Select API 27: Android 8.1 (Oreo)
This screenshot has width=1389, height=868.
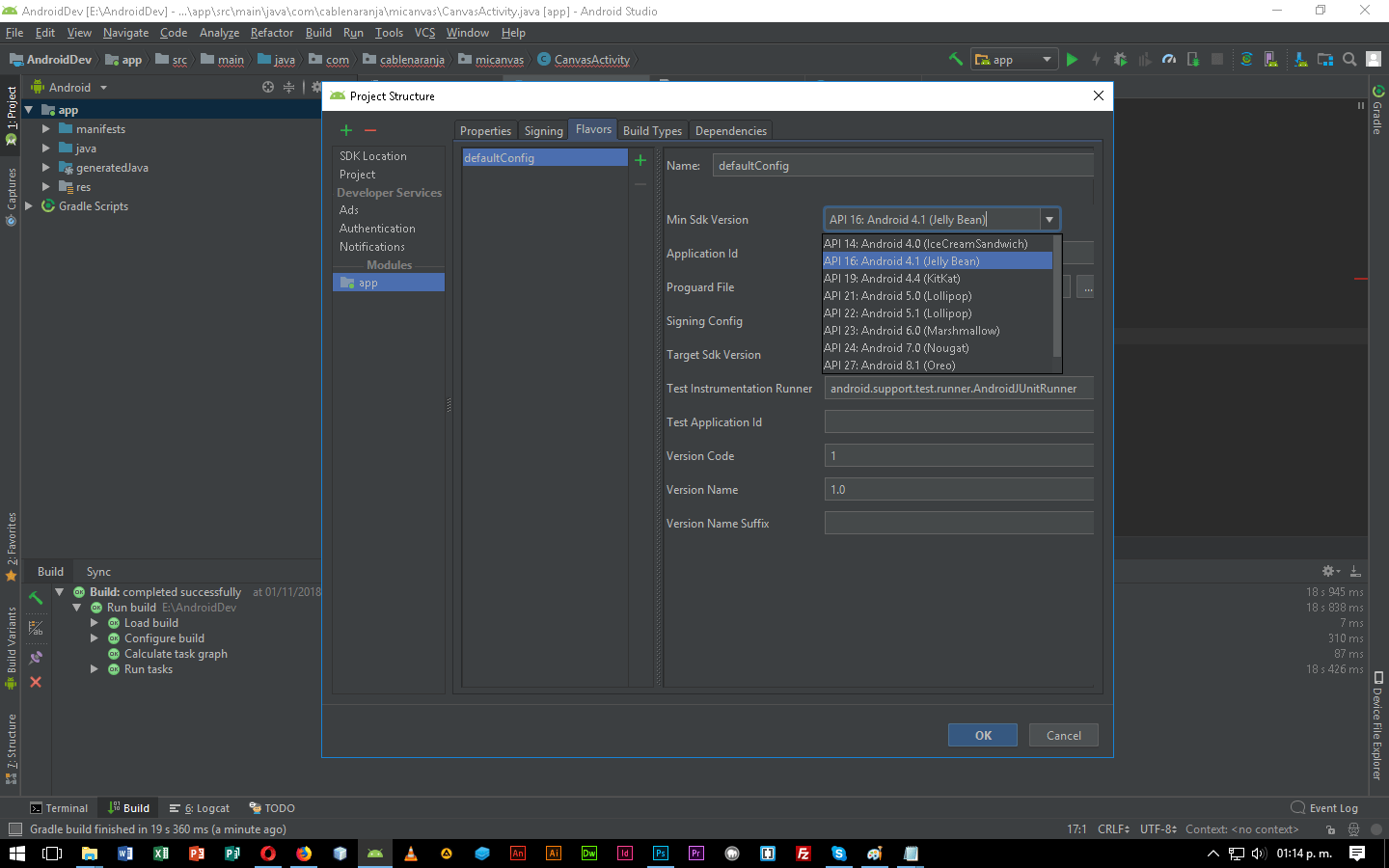[938, 366]
